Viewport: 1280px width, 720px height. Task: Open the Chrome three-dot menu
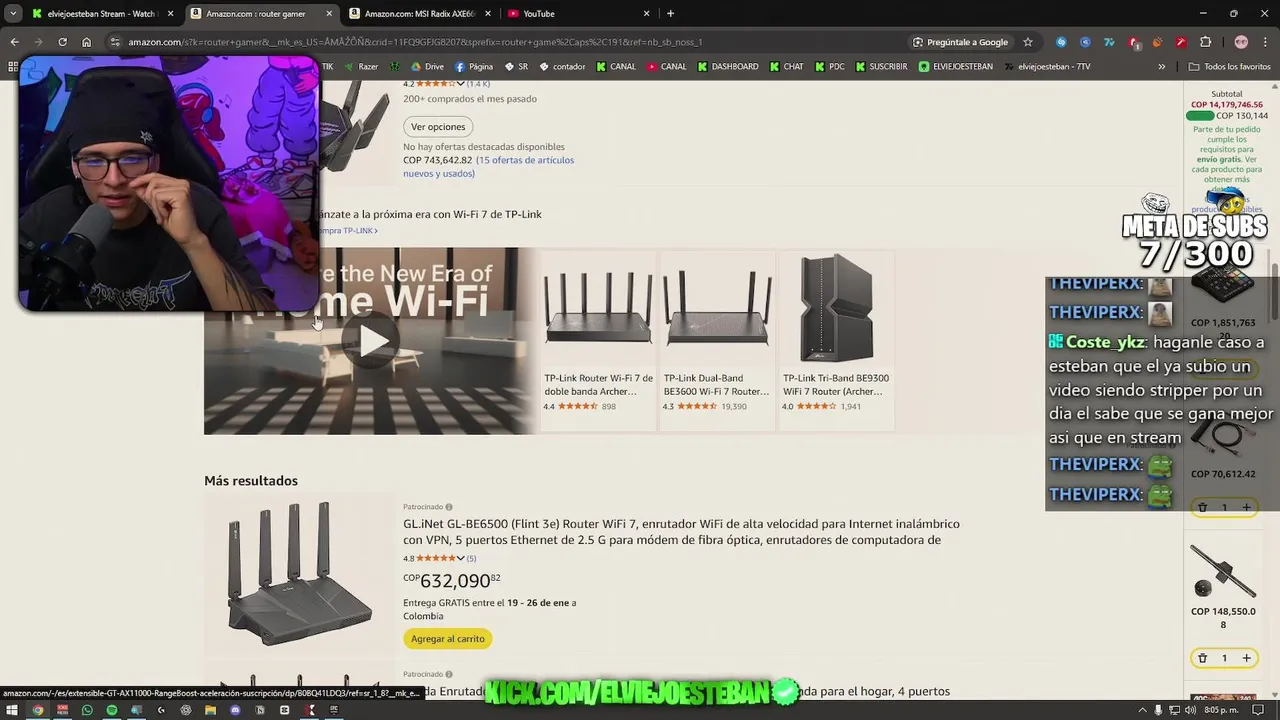[1264, 42]
